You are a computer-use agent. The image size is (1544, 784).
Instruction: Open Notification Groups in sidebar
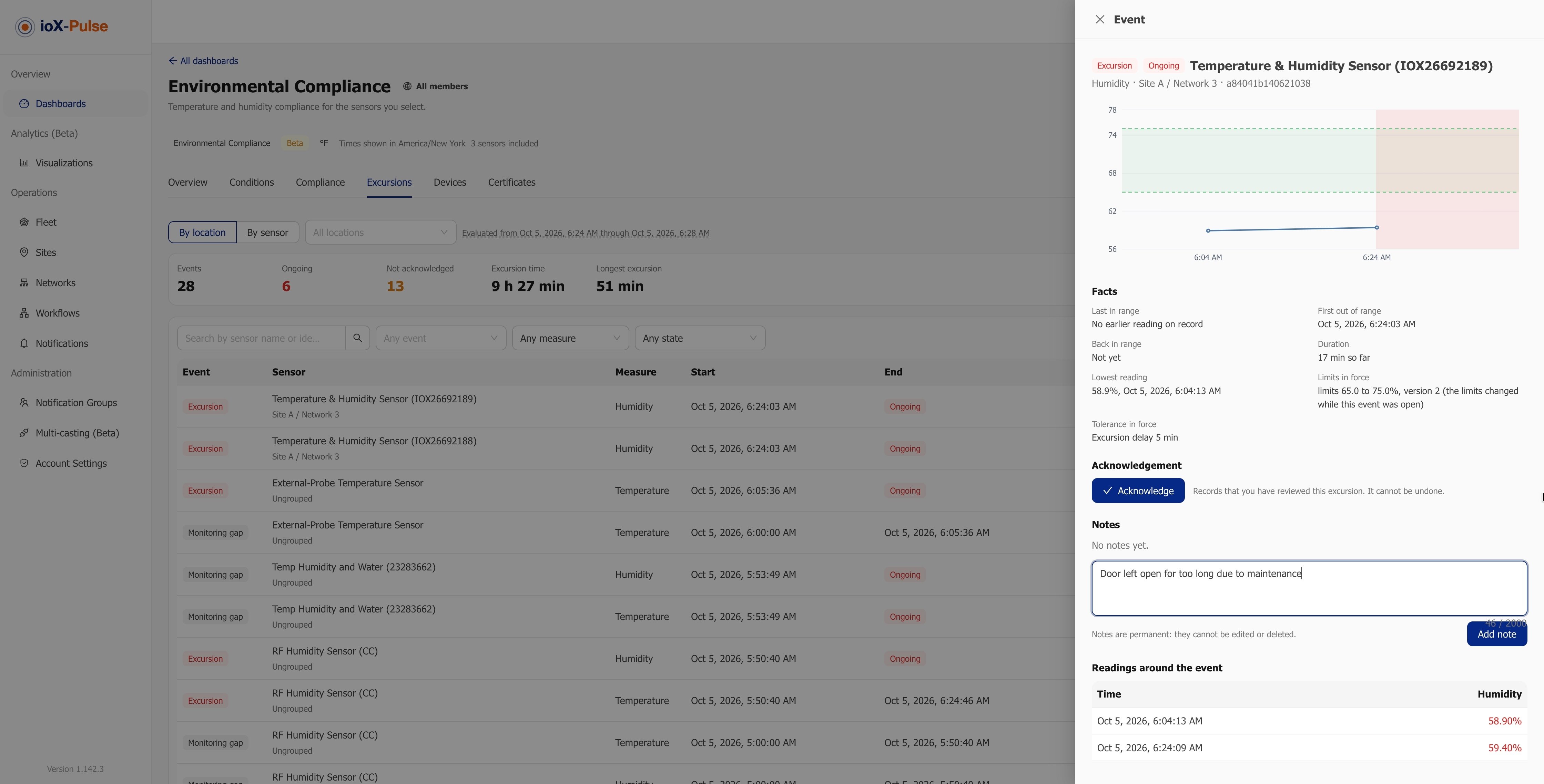pyautogui.click(x=75, y=402)
